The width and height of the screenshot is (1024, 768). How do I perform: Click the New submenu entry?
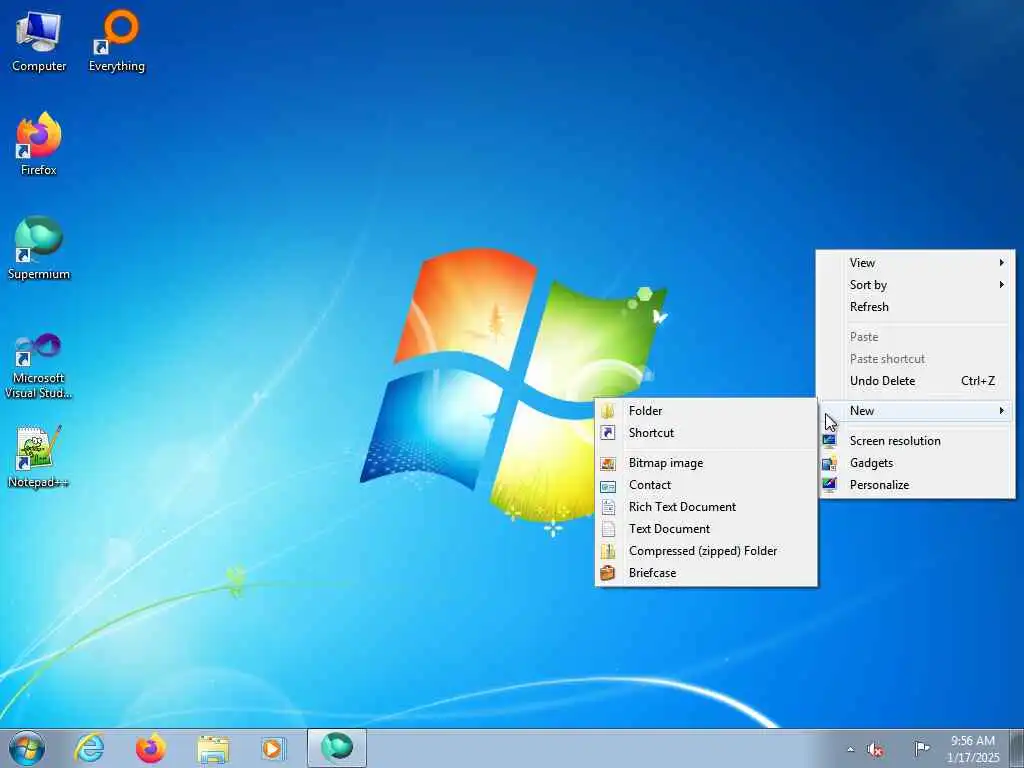click(x=916, y=411)
